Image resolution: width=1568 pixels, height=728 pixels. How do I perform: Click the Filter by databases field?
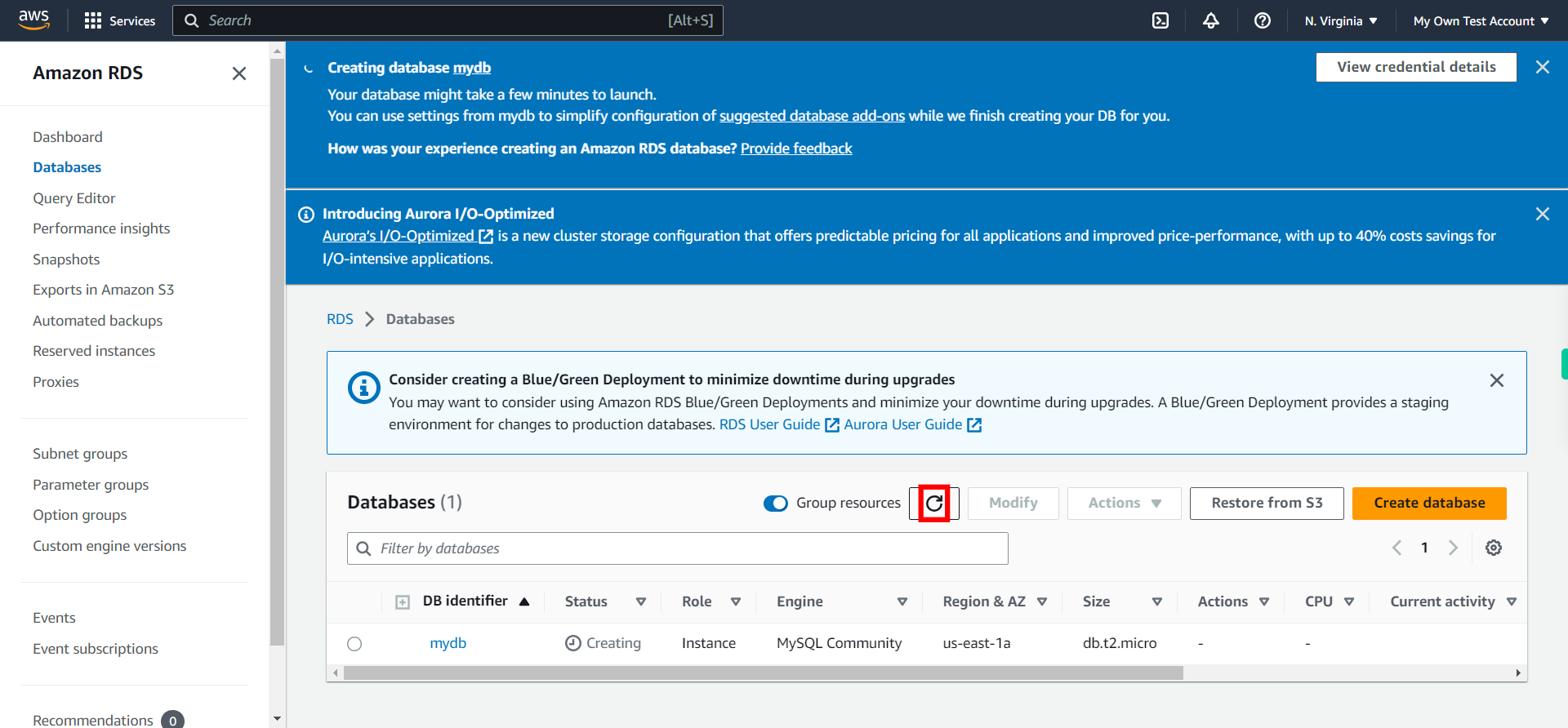click(x=677, y=548)
